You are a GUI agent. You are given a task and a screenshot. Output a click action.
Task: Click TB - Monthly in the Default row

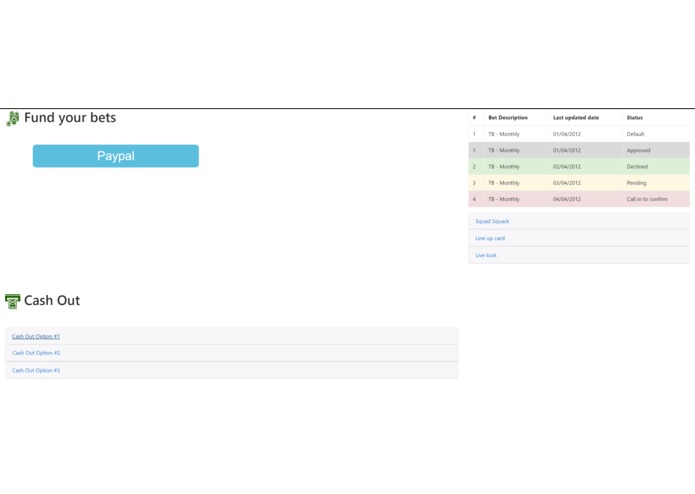pos(504,134)
